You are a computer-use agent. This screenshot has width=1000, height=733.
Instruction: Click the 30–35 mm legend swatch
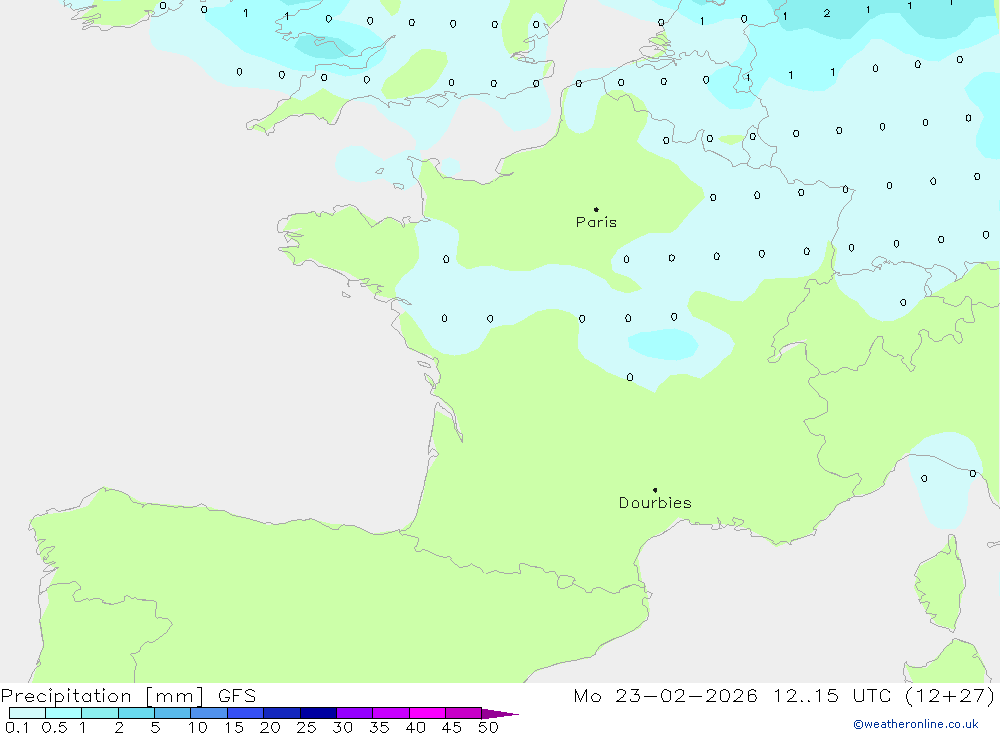click(355, 713)
